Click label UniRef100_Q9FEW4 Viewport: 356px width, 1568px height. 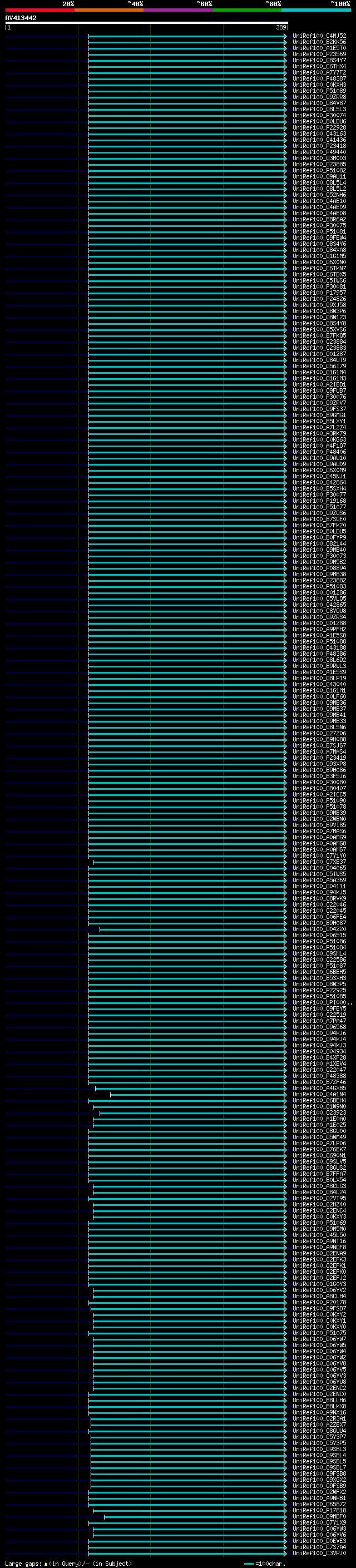[319, 238]
